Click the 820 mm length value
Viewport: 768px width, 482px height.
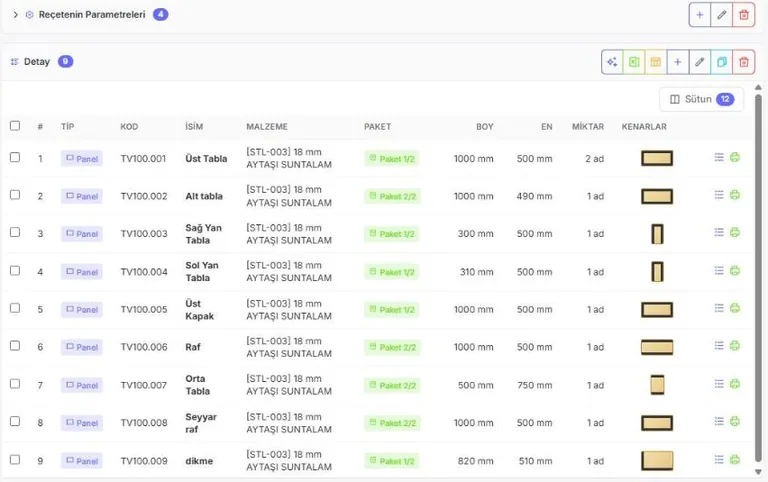tap(476, 461)
